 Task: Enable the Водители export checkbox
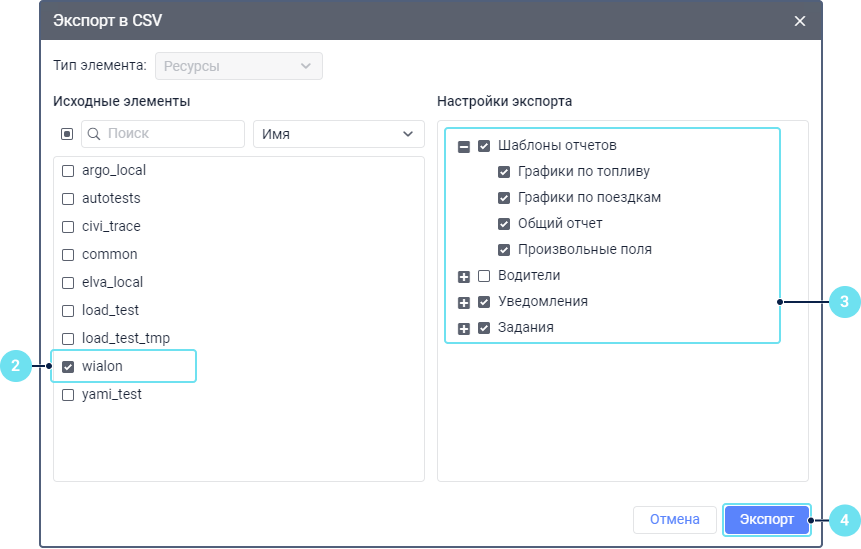coord(484,276)
